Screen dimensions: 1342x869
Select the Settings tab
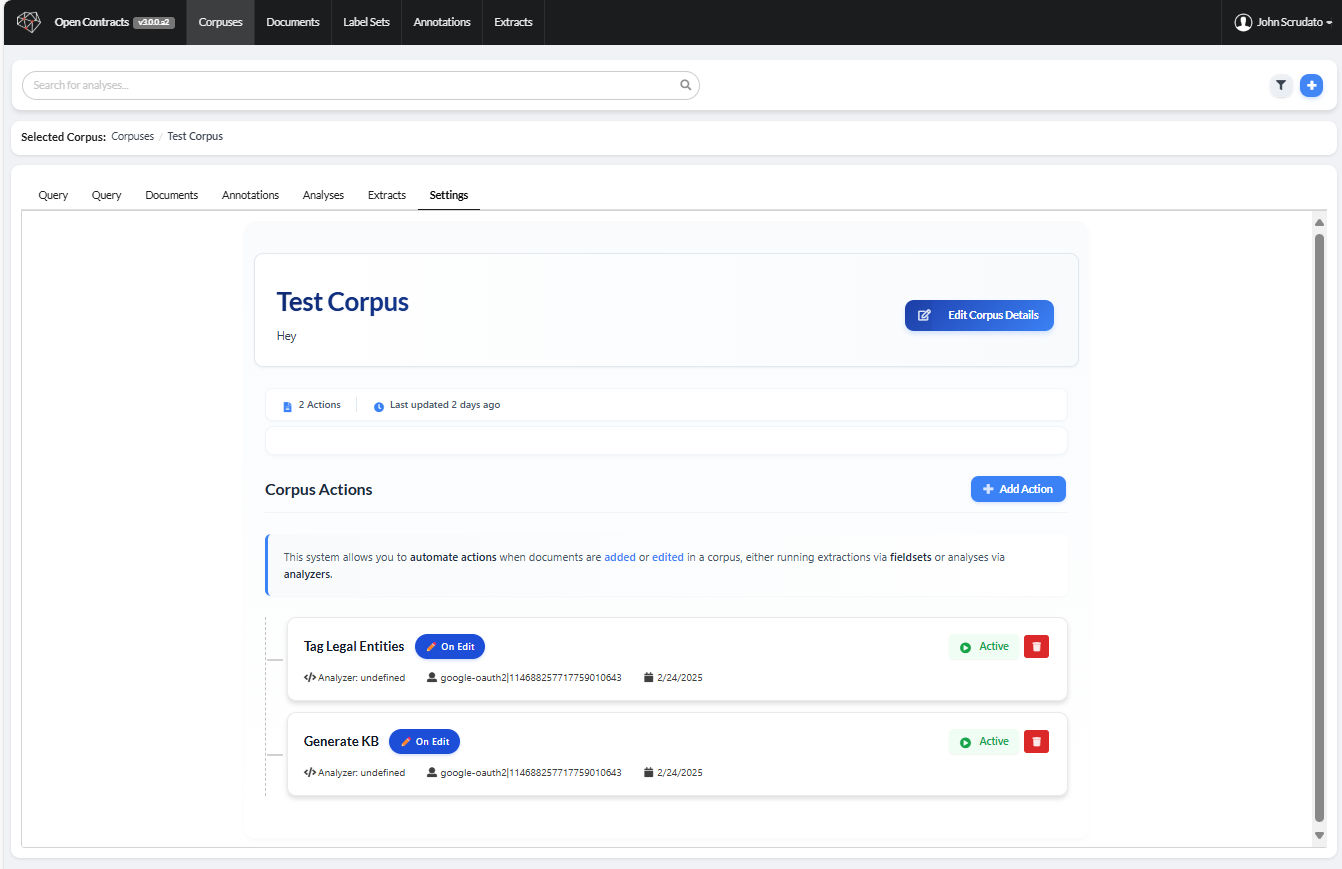point(449,195)
